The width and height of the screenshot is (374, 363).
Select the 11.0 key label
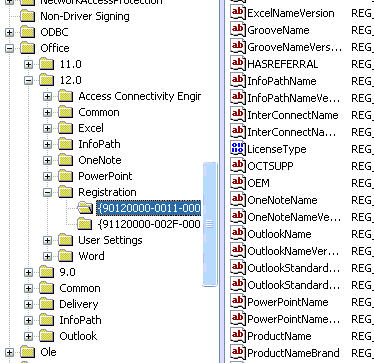click(x=70, y=64)
